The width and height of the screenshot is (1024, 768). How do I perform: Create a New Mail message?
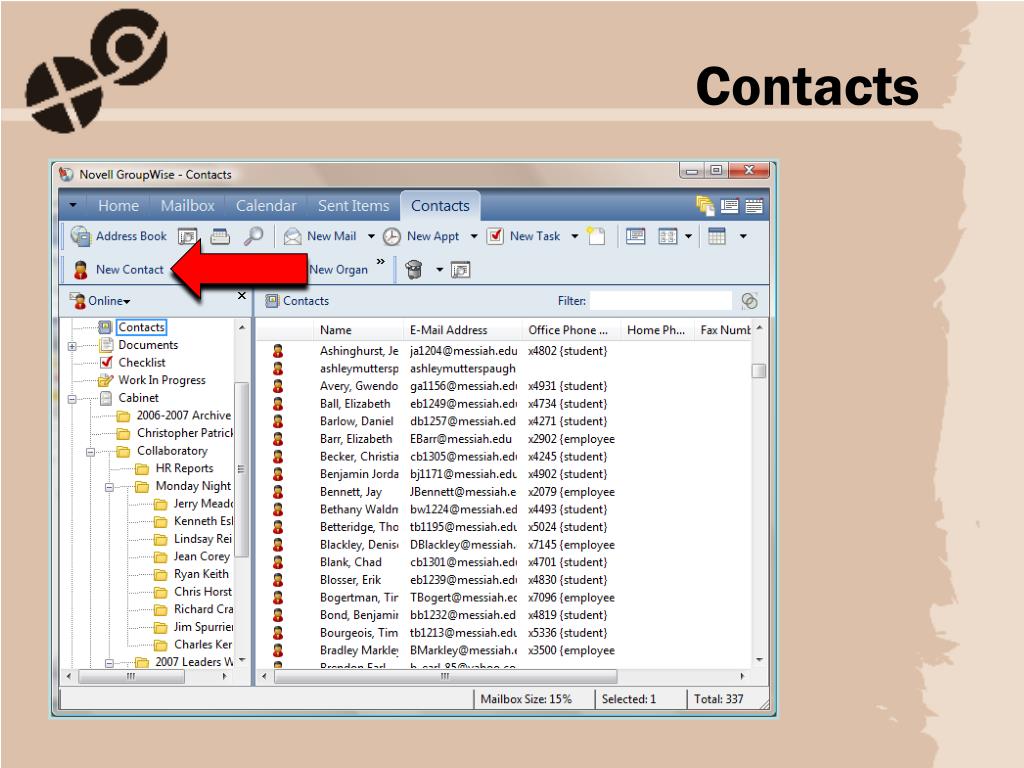[x=321, y=236]
